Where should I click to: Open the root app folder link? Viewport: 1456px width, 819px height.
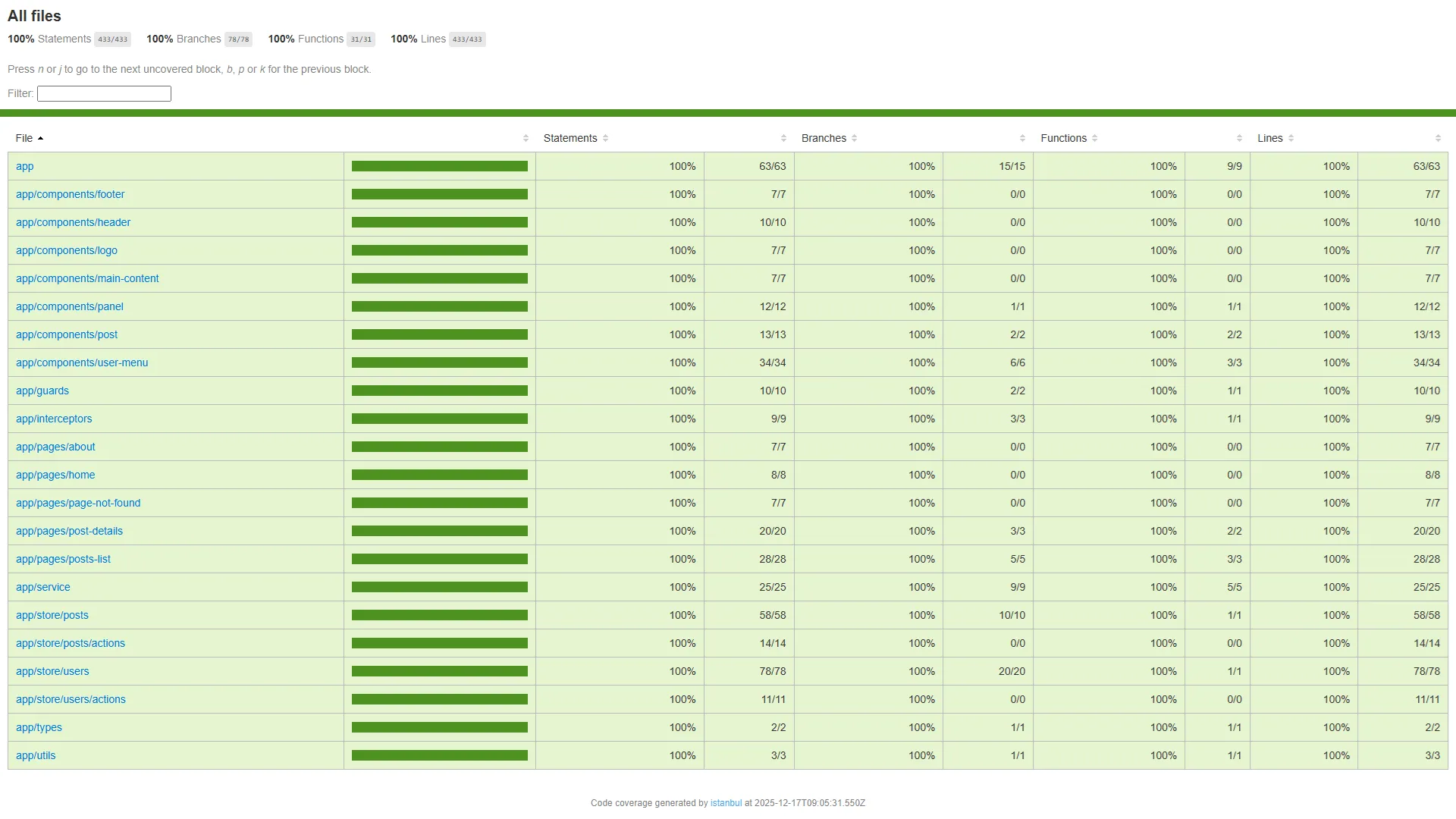[x=25, y=166]
